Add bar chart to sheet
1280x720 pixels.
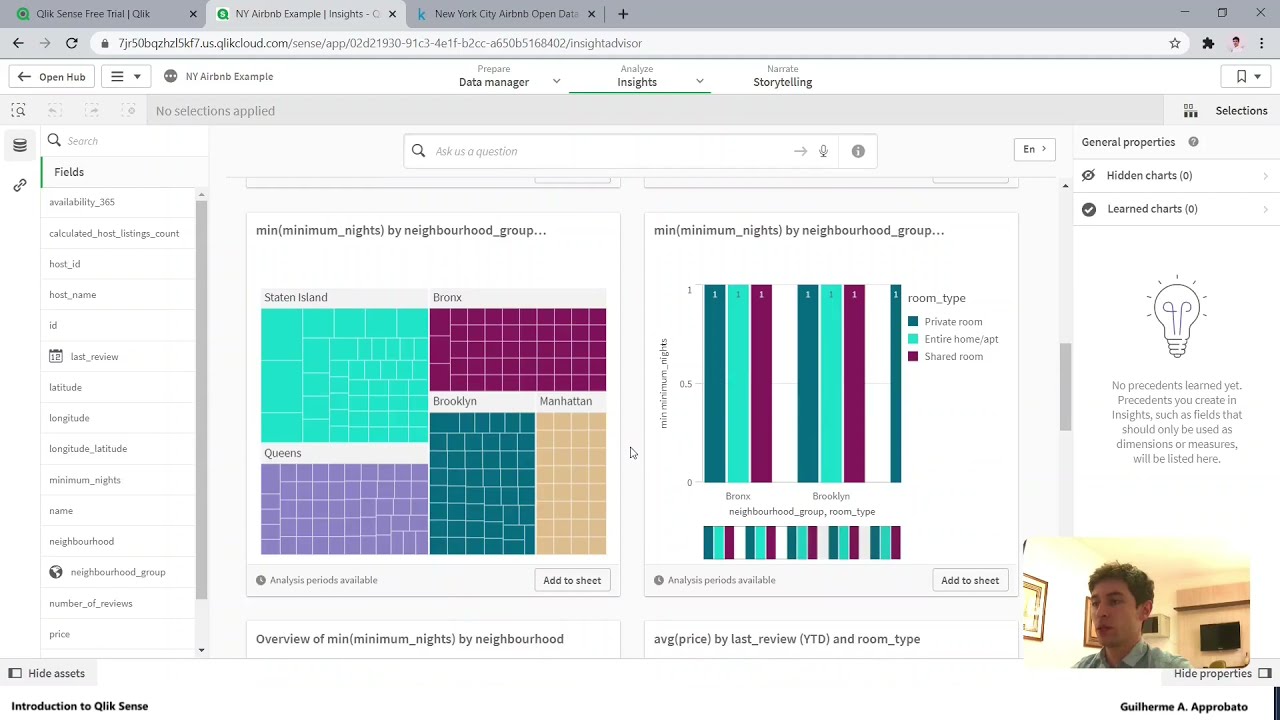pos(970,580)
